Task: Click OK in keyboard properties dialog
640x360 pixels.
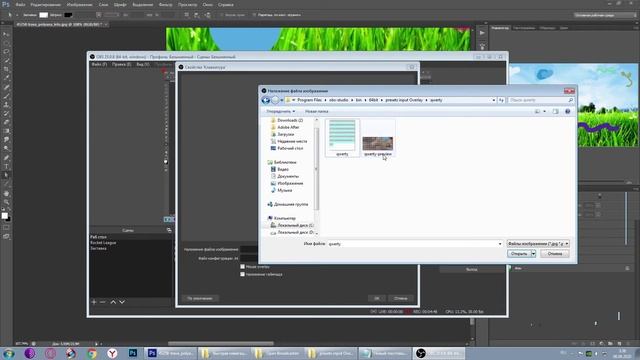Action: [377, 298]
